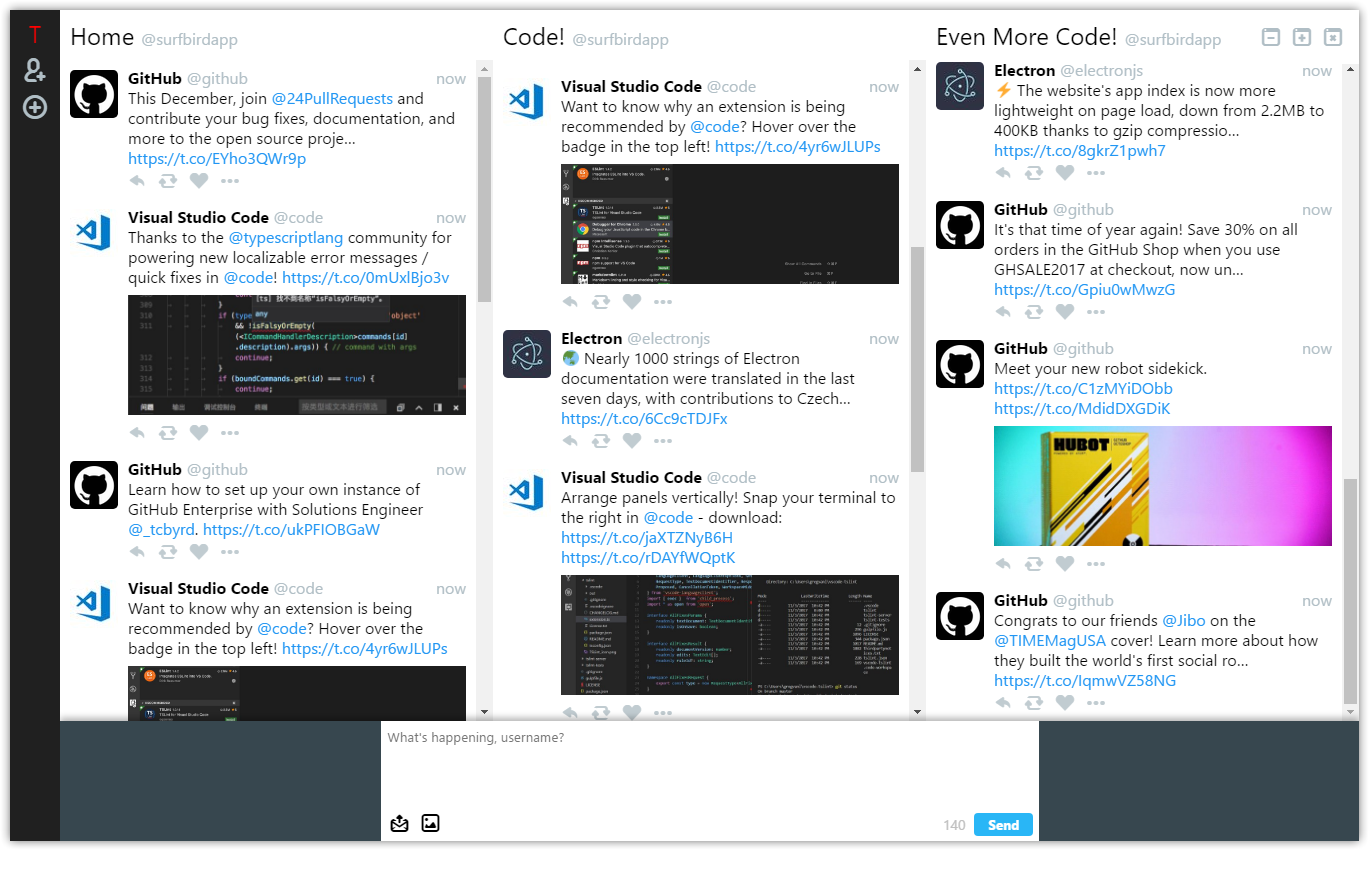Reply to the typescriptlang tweet in Home

pos(137,433)
